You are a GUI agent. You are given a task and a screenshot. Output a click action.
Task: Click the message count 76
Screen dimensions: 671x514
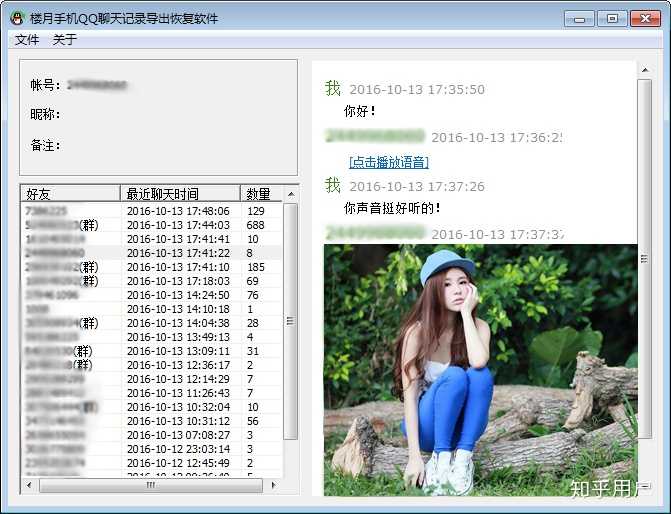click(252, 295)
